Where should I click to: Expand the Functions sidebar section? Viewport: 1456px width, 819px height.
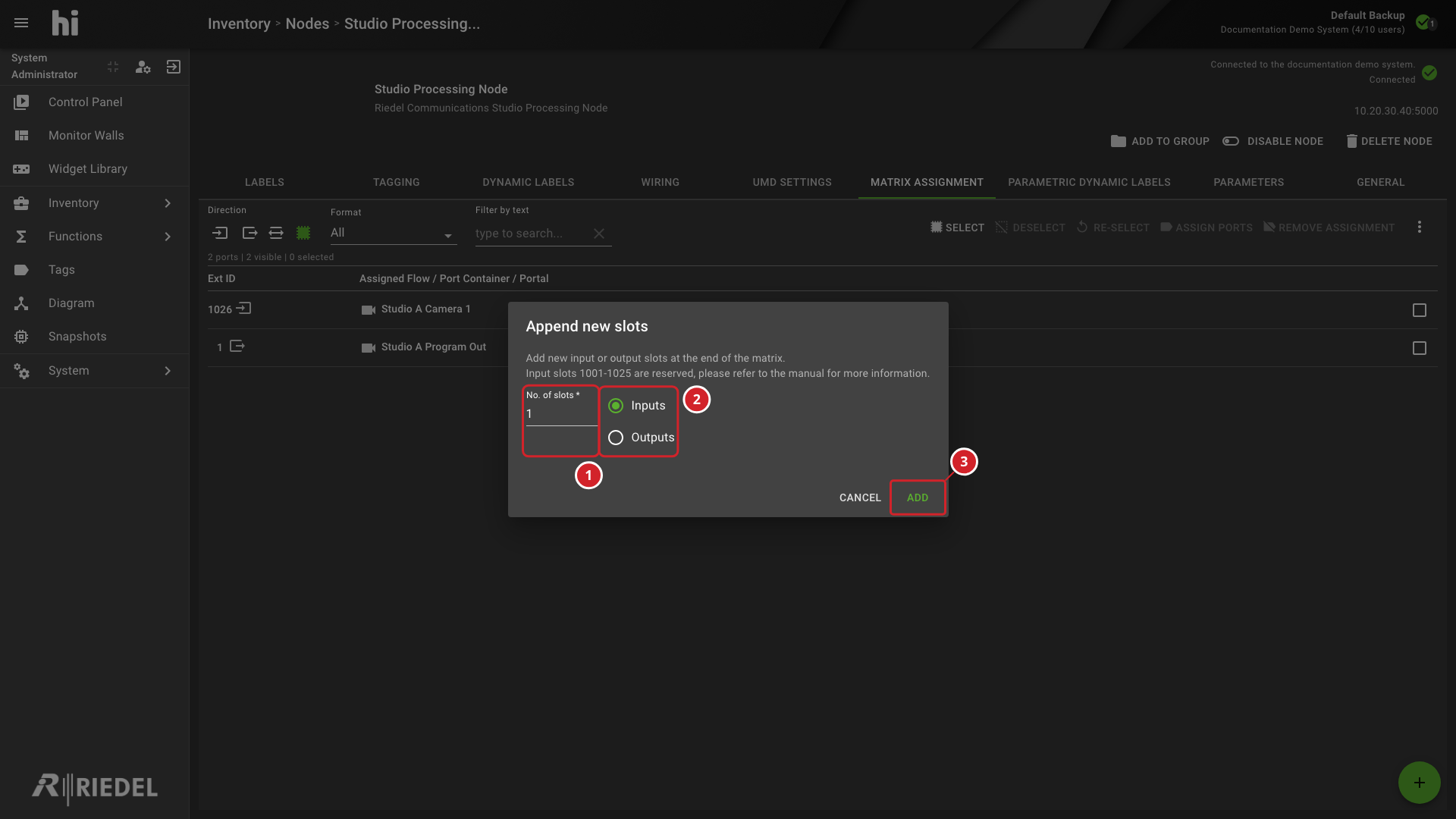tap(94, 236)
